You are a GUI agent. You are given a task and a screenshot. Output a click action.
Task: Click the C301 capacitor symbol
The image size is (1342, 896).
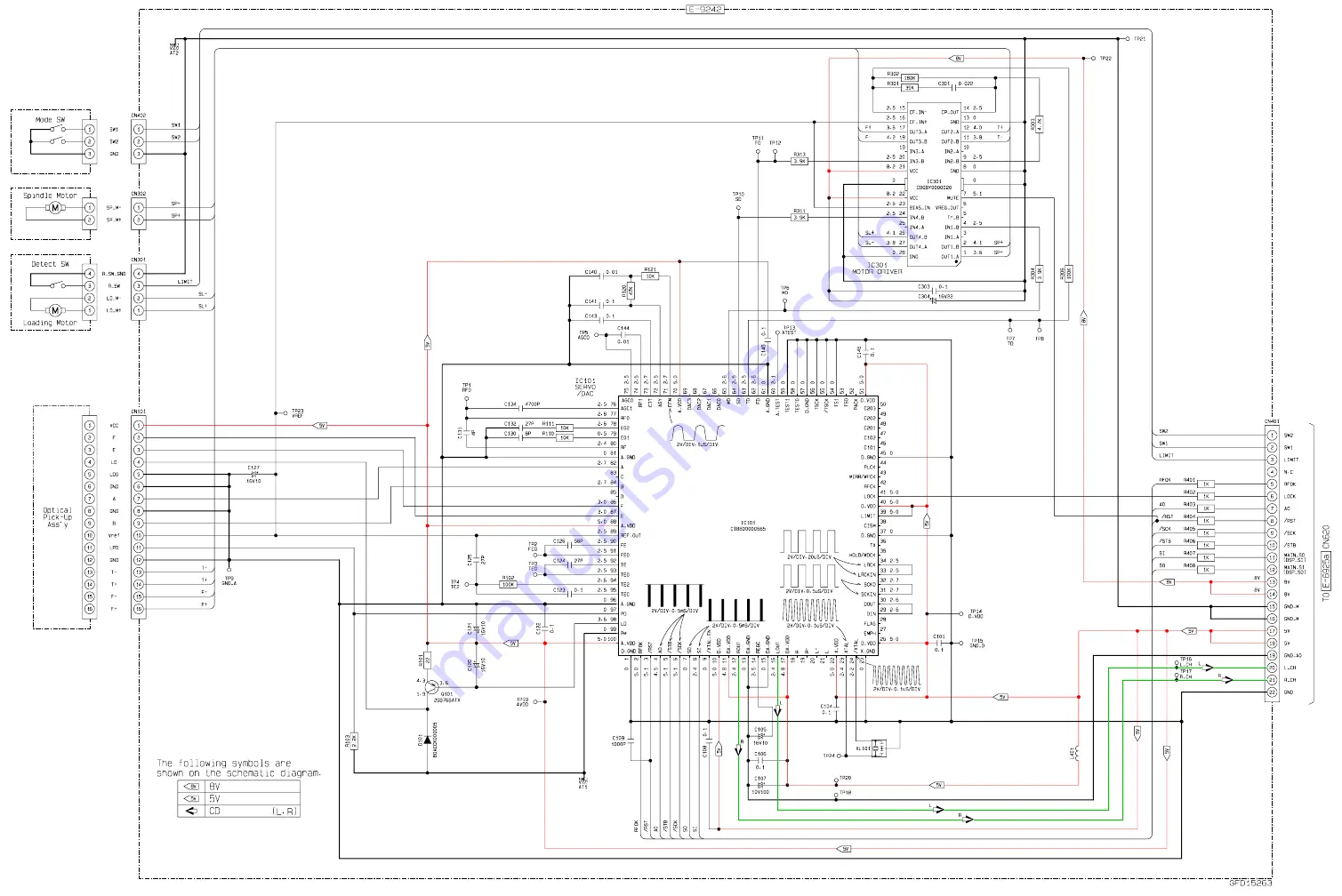[952, 87]
